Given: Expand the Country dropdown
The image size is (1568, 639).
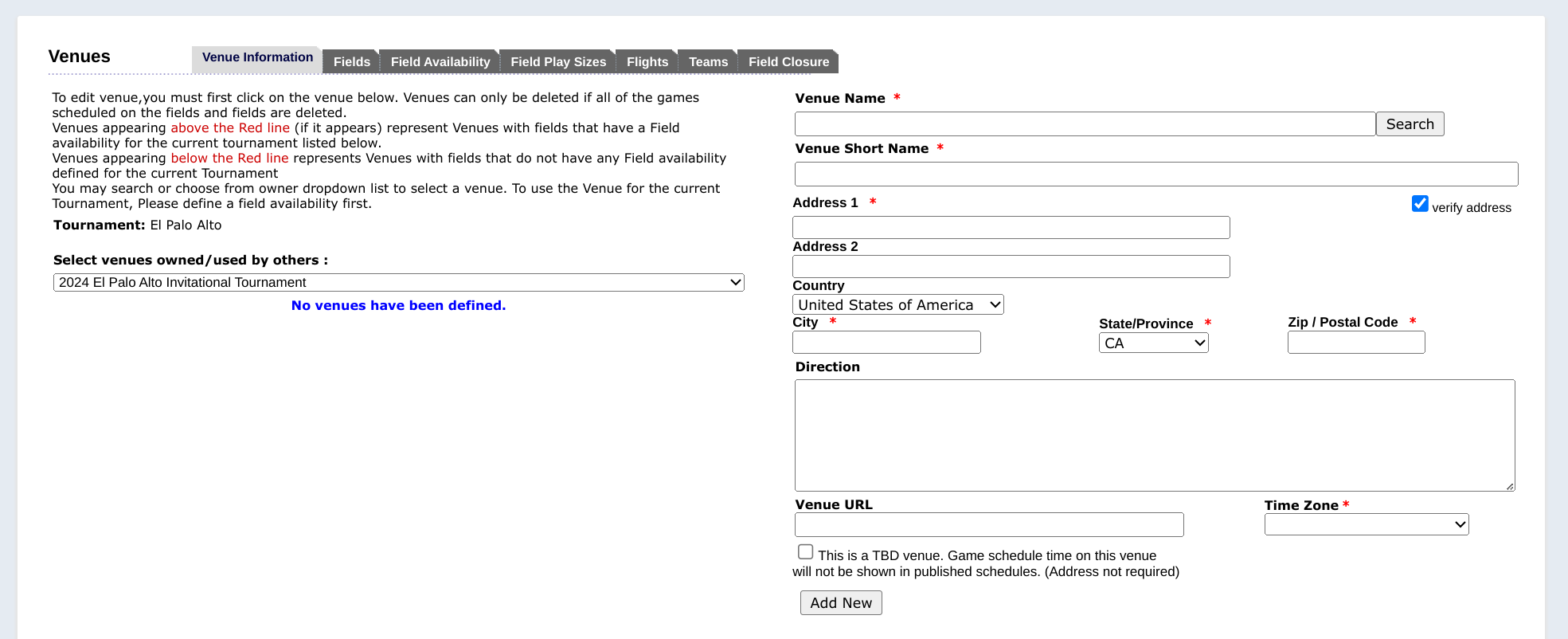Looking at the screenshot, I should [x=897, y=305].
